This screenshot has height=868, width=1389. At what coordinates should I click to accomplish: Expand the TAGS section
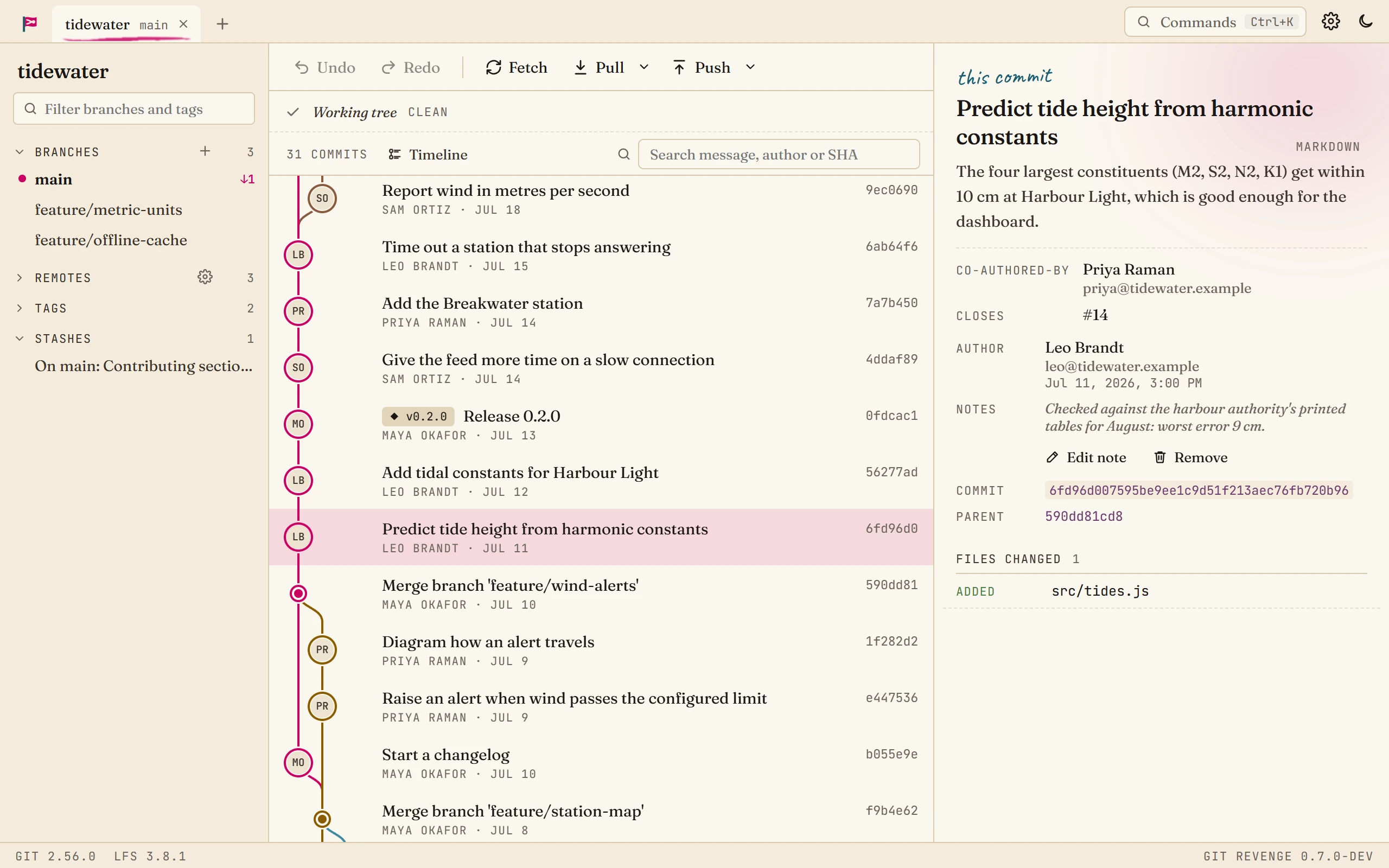point(20,308)
